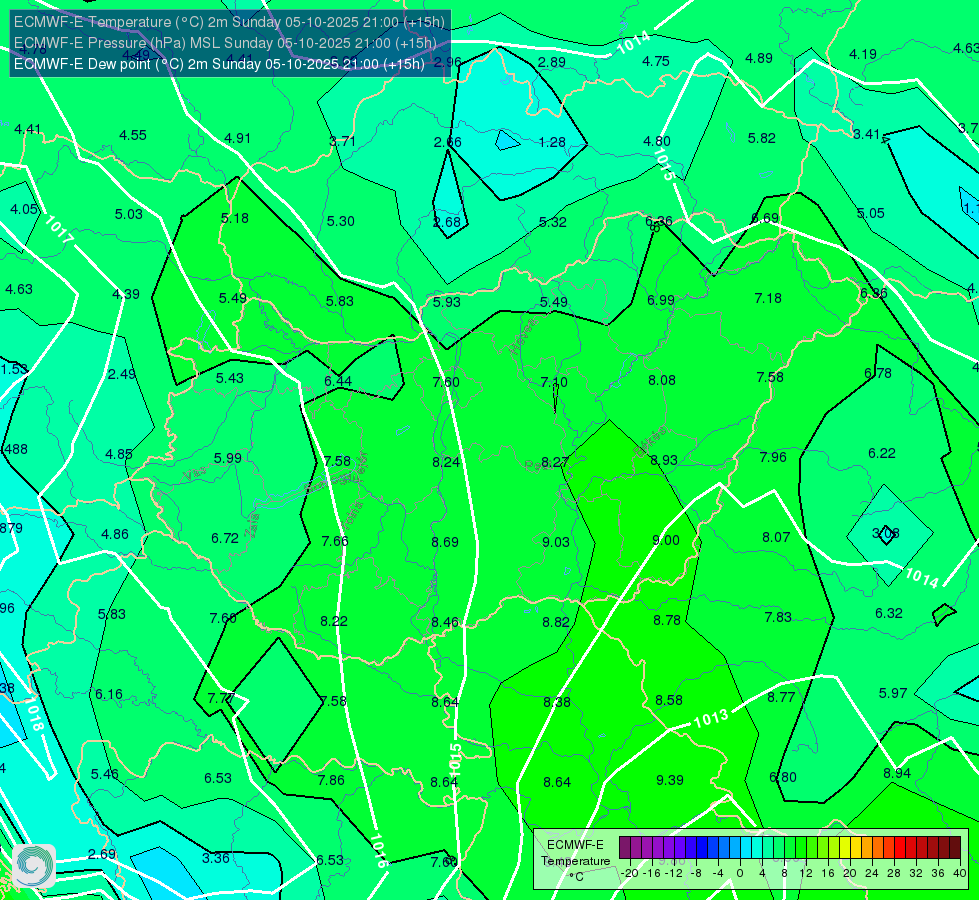Click the 8.77 temperature value
Image resolution: width=979 pixels, height=900 pixels.
781,698
